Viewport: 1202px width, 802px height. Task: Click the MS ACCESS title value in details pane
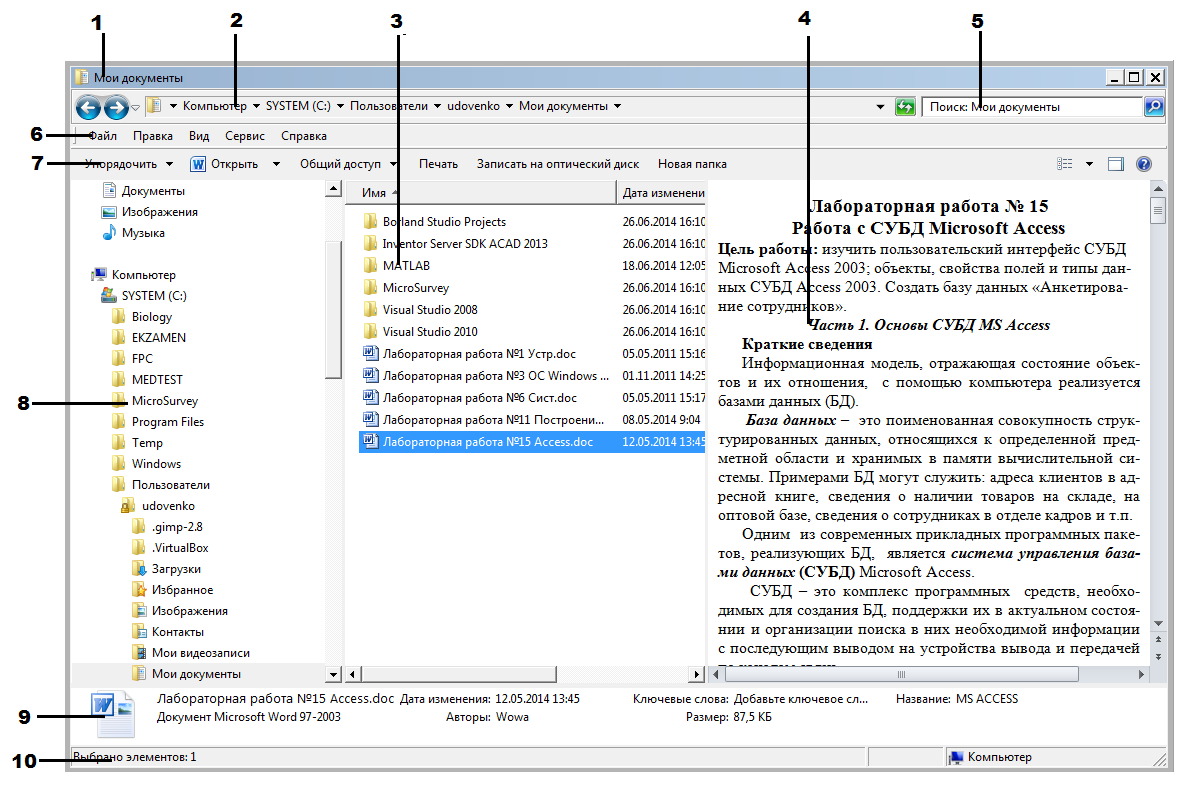coord(987,699)
